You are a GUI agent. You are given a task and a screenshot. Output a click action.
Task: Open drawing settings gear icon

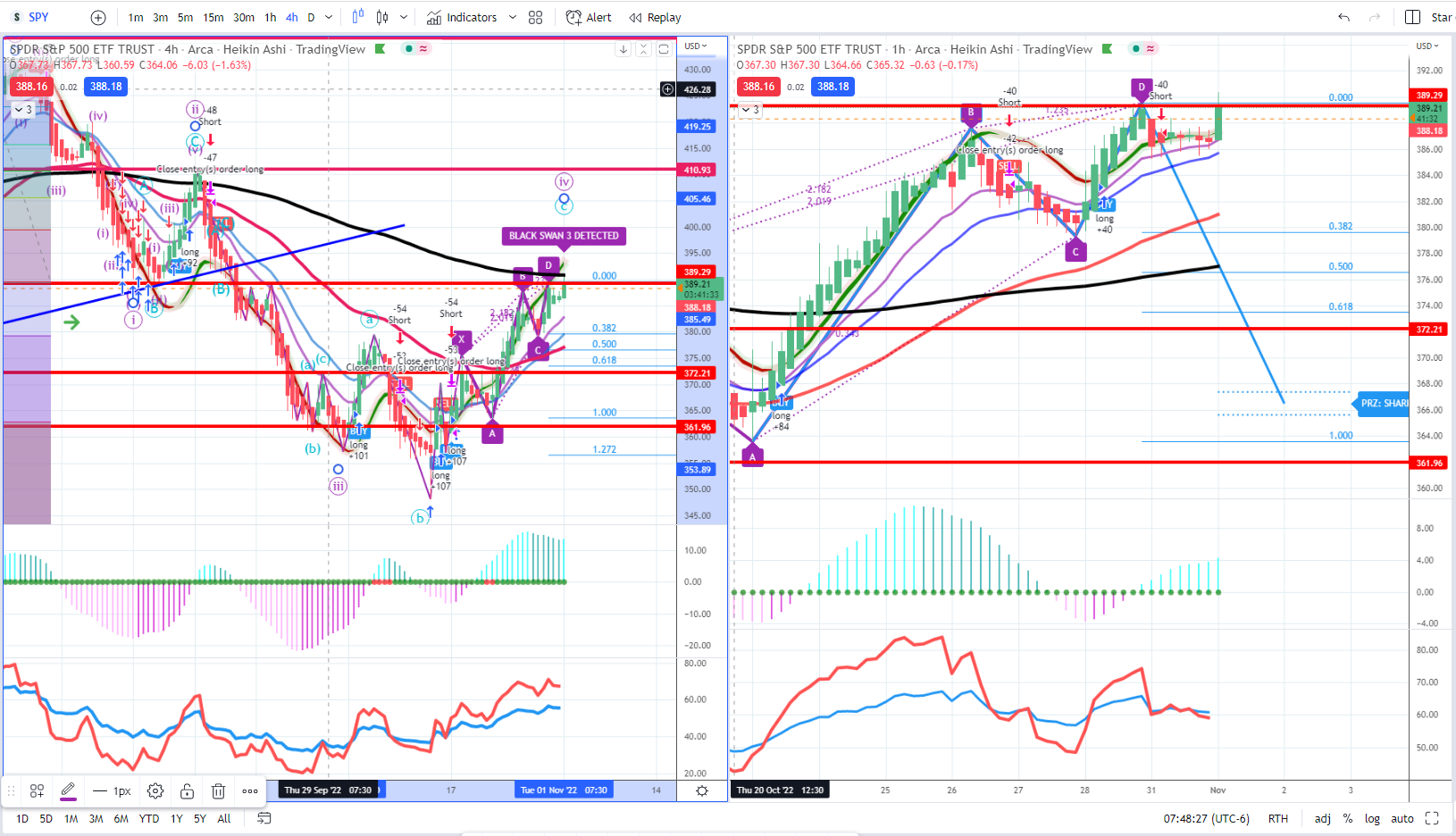click(155, 791)
